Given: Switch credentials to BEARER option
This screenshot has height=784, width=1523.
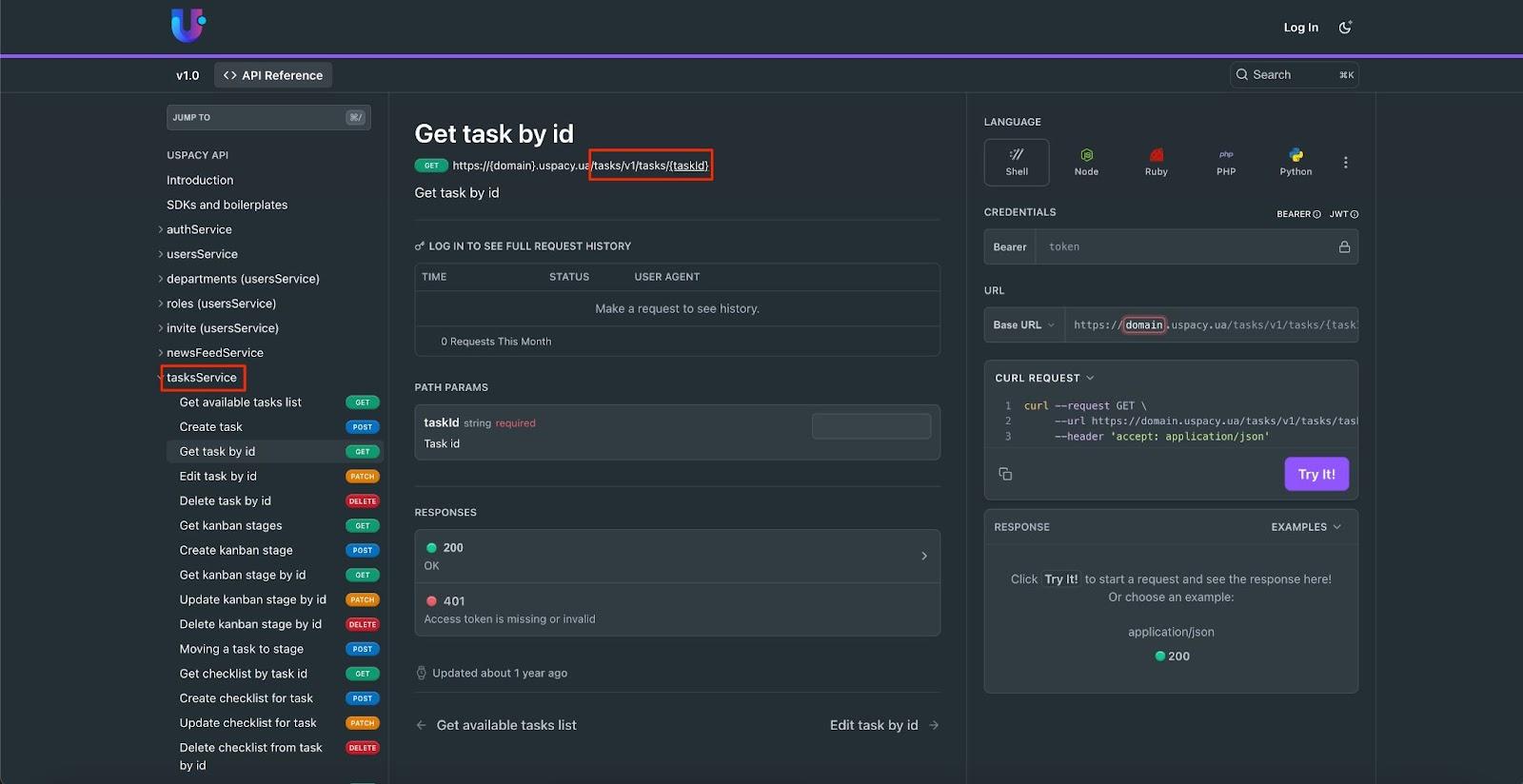Looking at the screenshot, I should 1297,214.
